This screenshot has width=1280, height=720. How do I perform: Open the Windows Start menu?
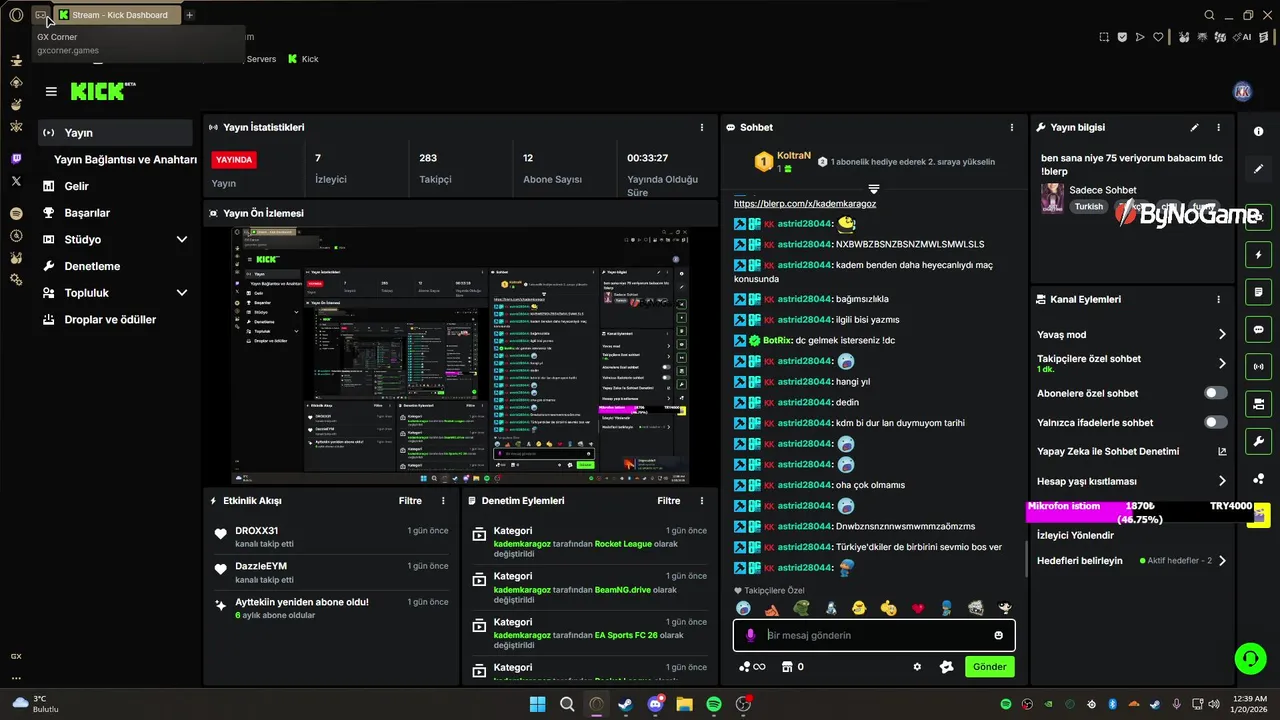click(x=537, y=704)
